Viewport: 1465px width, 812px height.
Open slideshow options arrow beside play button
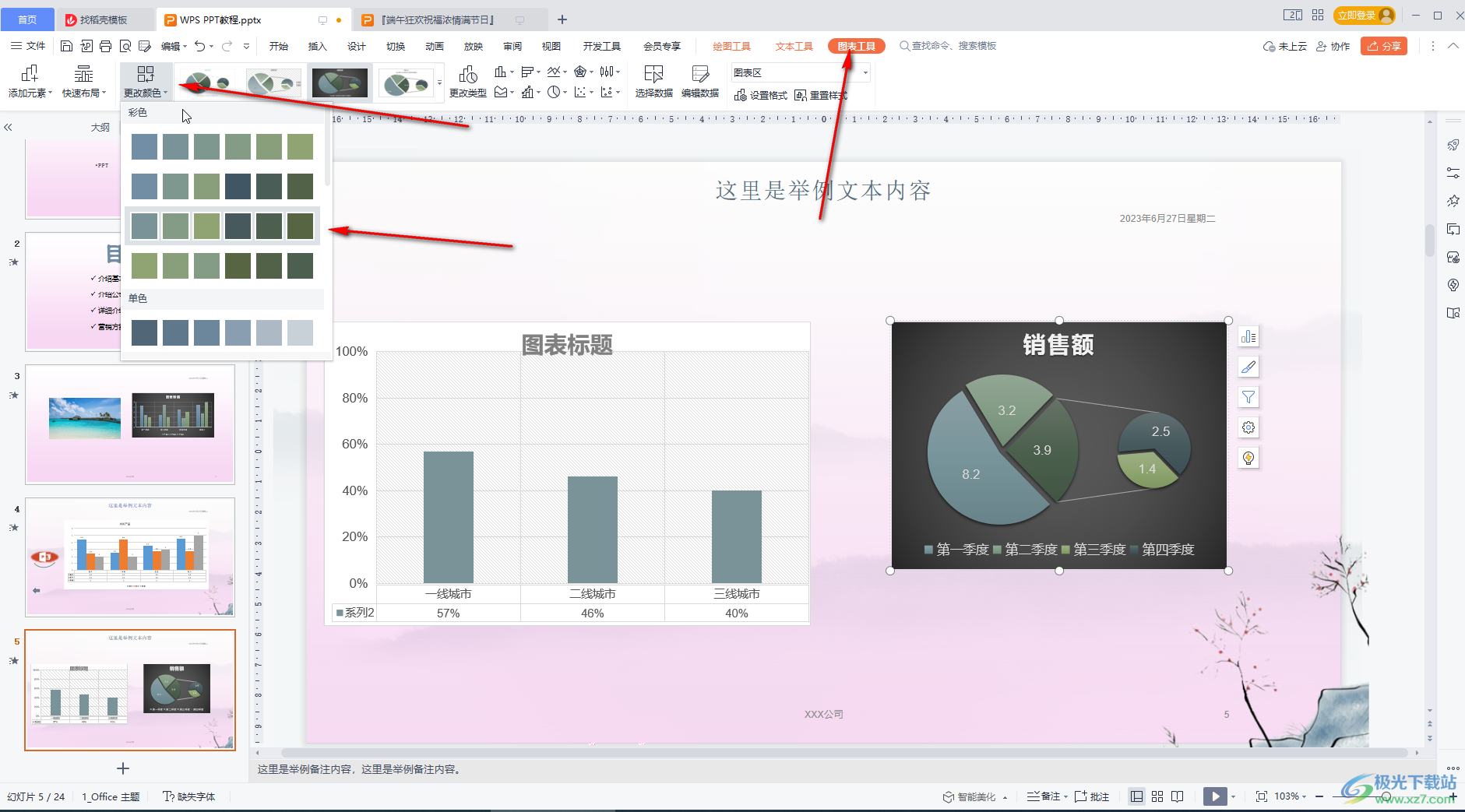click(1233, 796)
